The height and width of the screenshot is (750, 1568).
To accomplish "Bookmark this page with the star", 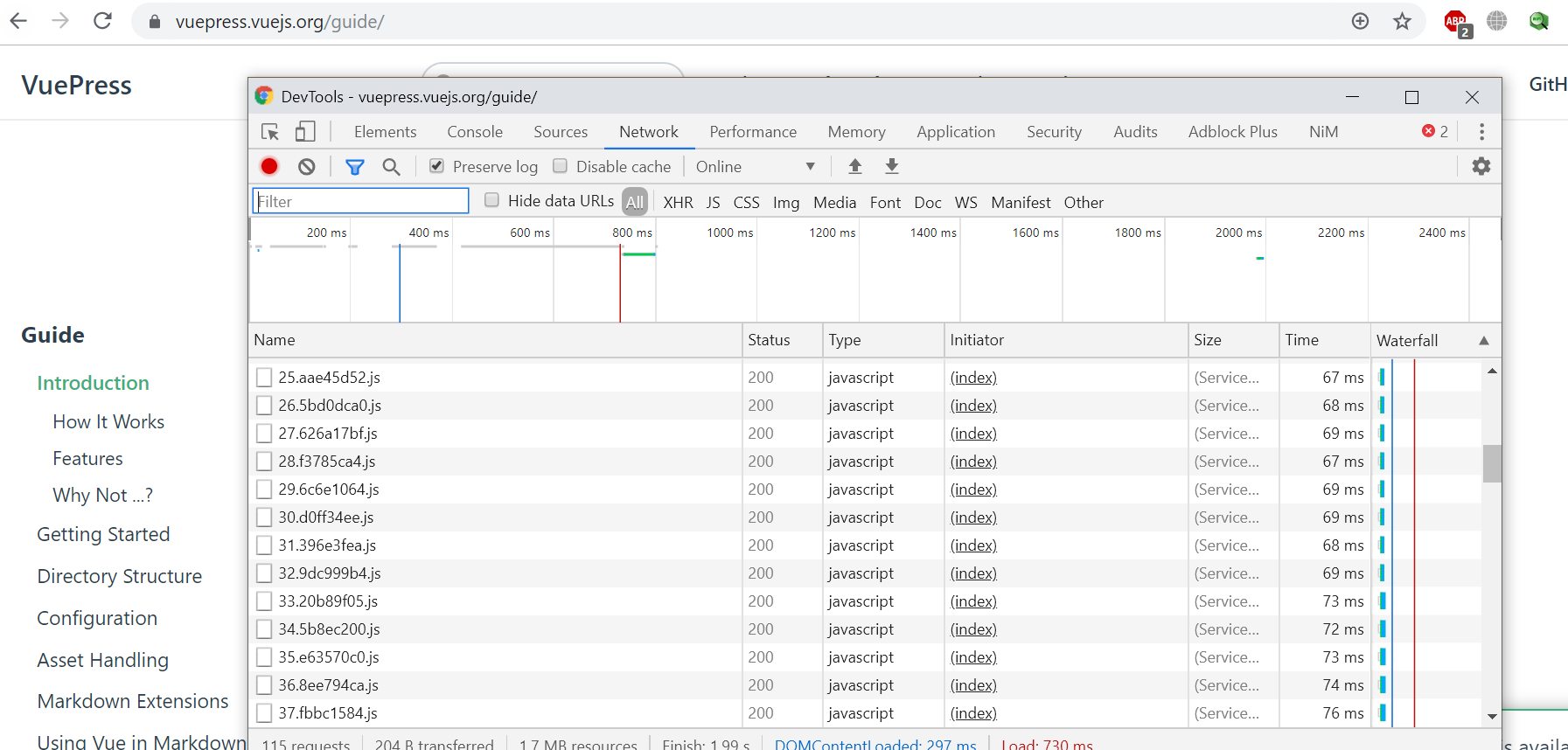I will pyautogui.click(x=1402, y=21).
